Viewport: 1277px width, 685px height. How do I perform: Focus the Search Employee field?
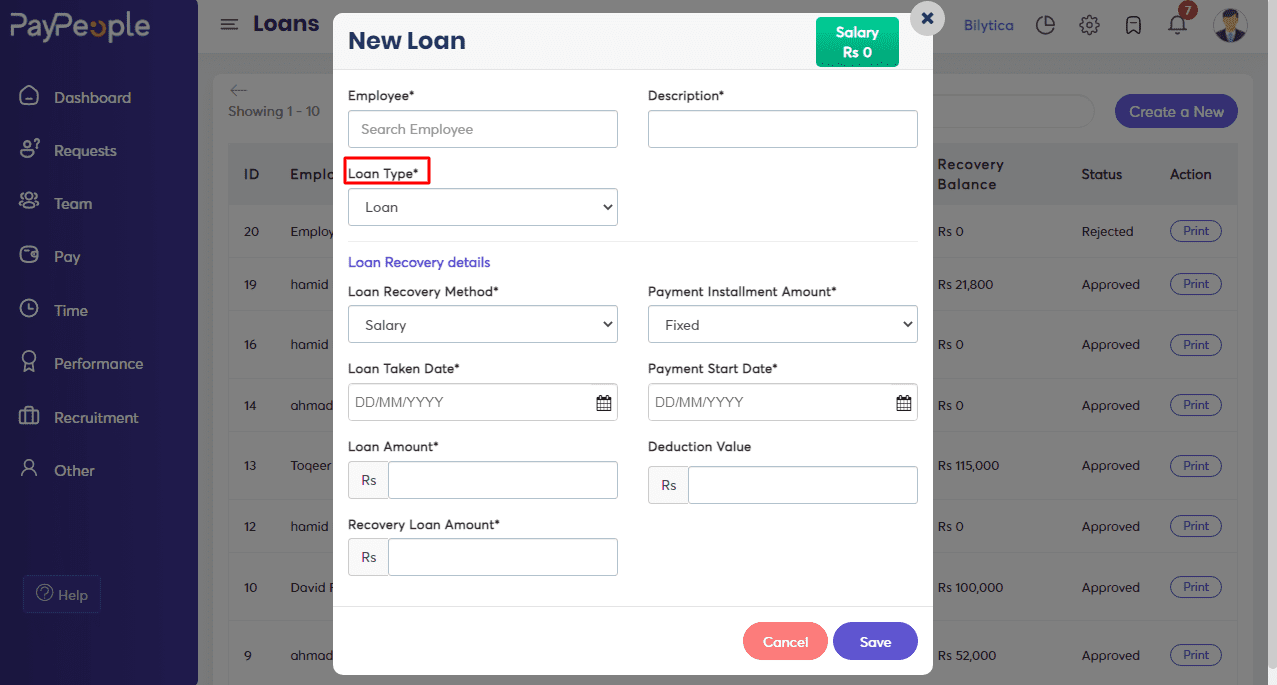point(483,129)
